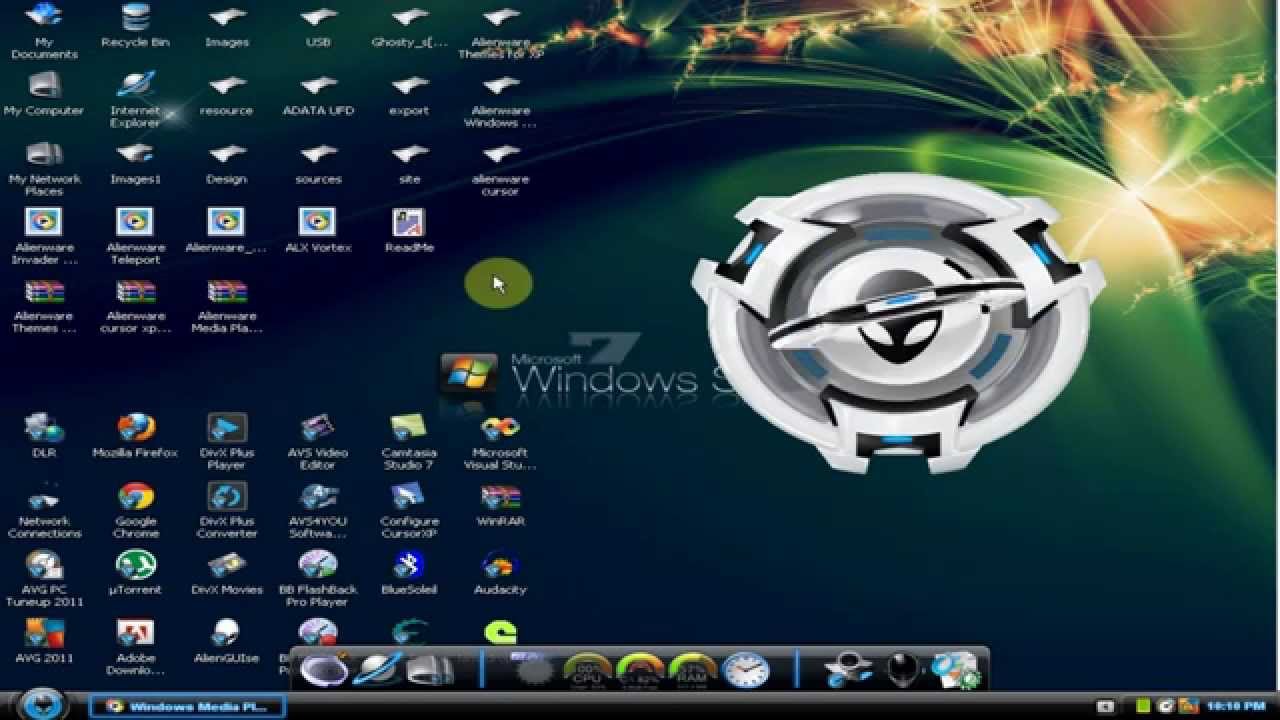Click the system tray clock
The width and height of the screenshot is (1280, 720).
point(1235,706)
